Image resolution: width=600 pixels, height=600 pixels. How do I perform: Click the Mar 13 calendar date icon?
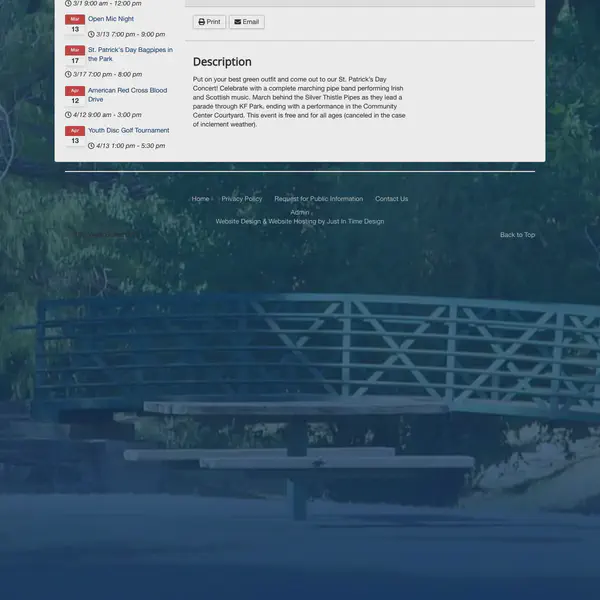click(75, 24)
